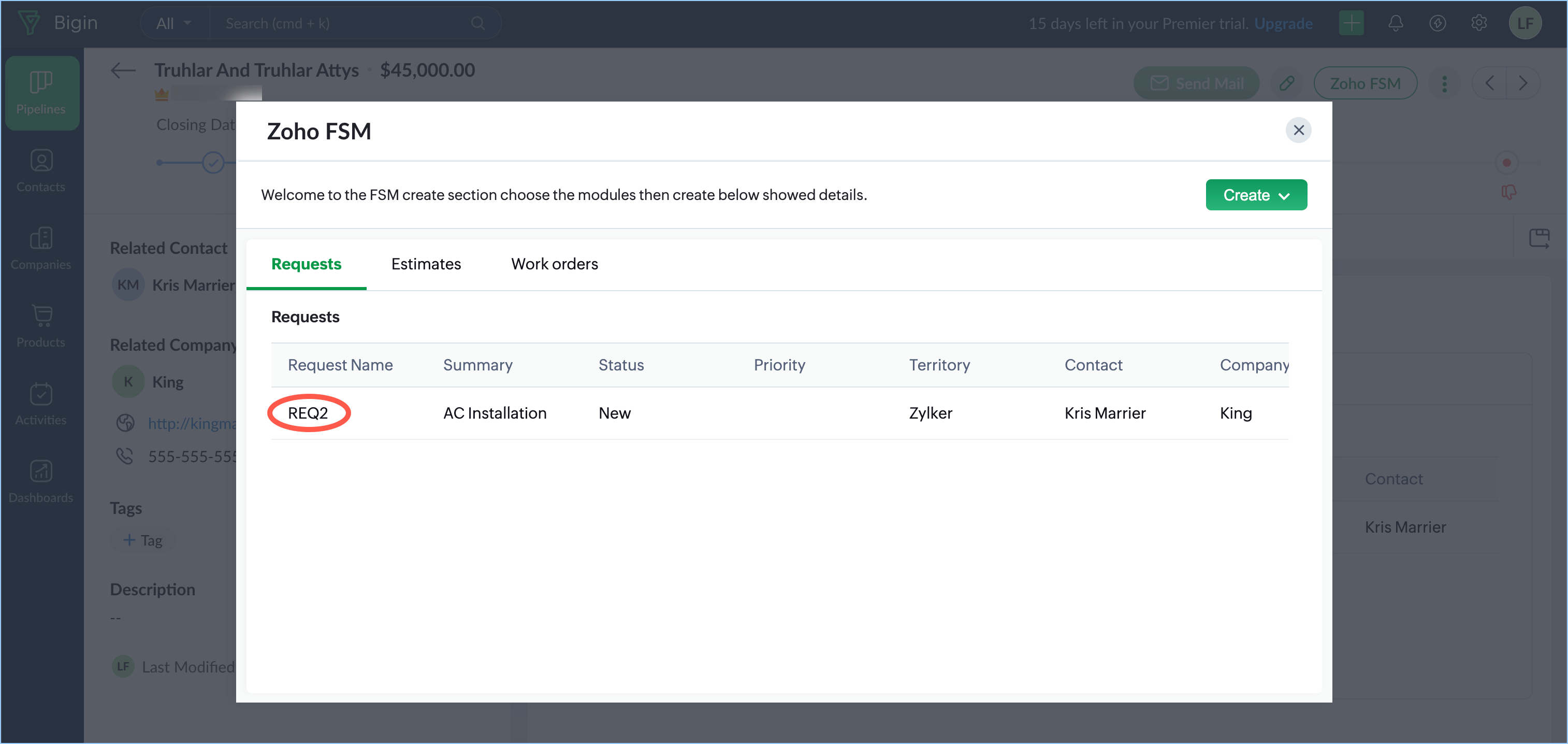Switch to the Requests tab
Image resolution: width=1568 pixels, height=744 pixels.
306,264
